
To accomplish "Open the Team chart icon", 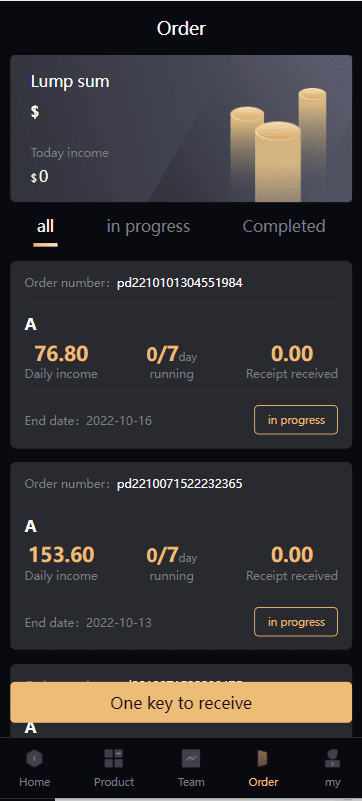I will pos(191,759).
